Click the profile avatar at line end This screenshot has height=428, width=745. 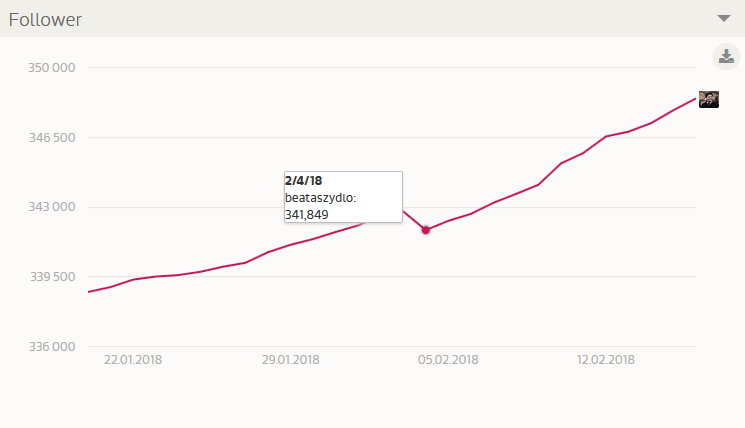pyautogui.click(x=709, y=99)
